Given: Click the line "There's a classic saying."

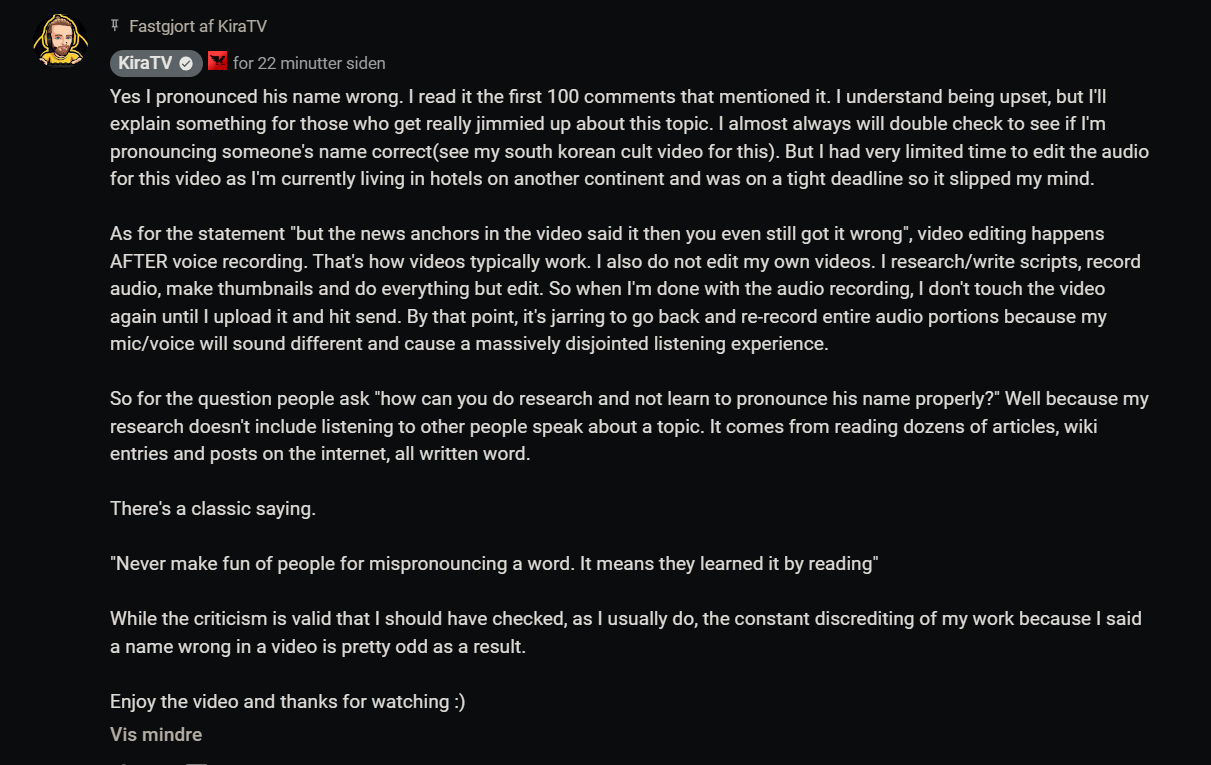Looking at the screenshot, I should pos(213,508).
